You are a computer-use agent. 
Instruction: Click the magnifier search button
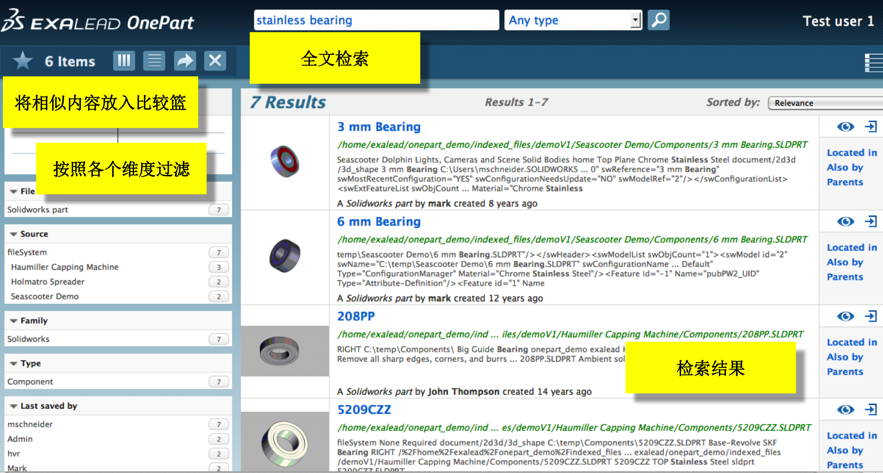(x=658, y=20)
